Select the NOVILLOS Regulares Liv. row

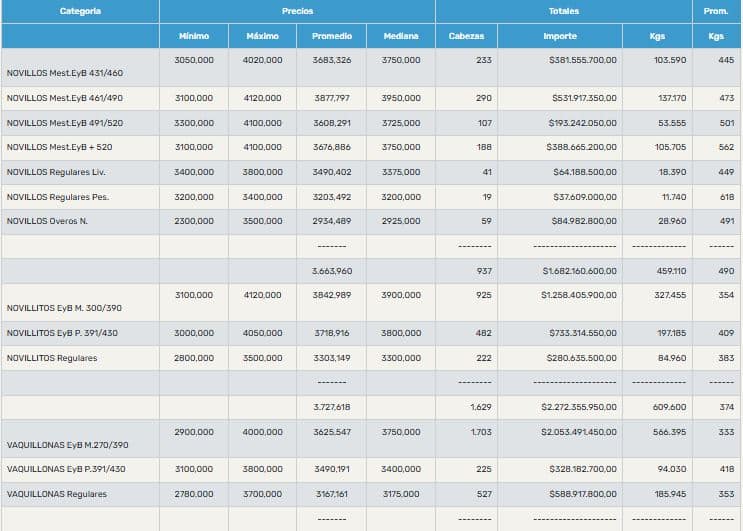click(56, 172)
